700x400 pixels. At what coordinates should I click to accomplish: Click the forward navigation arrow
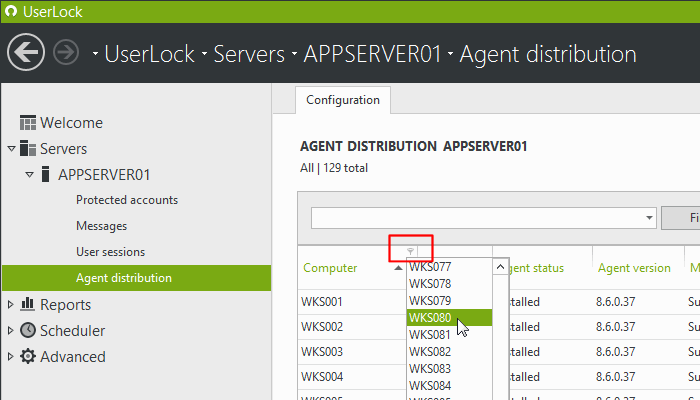66,52
